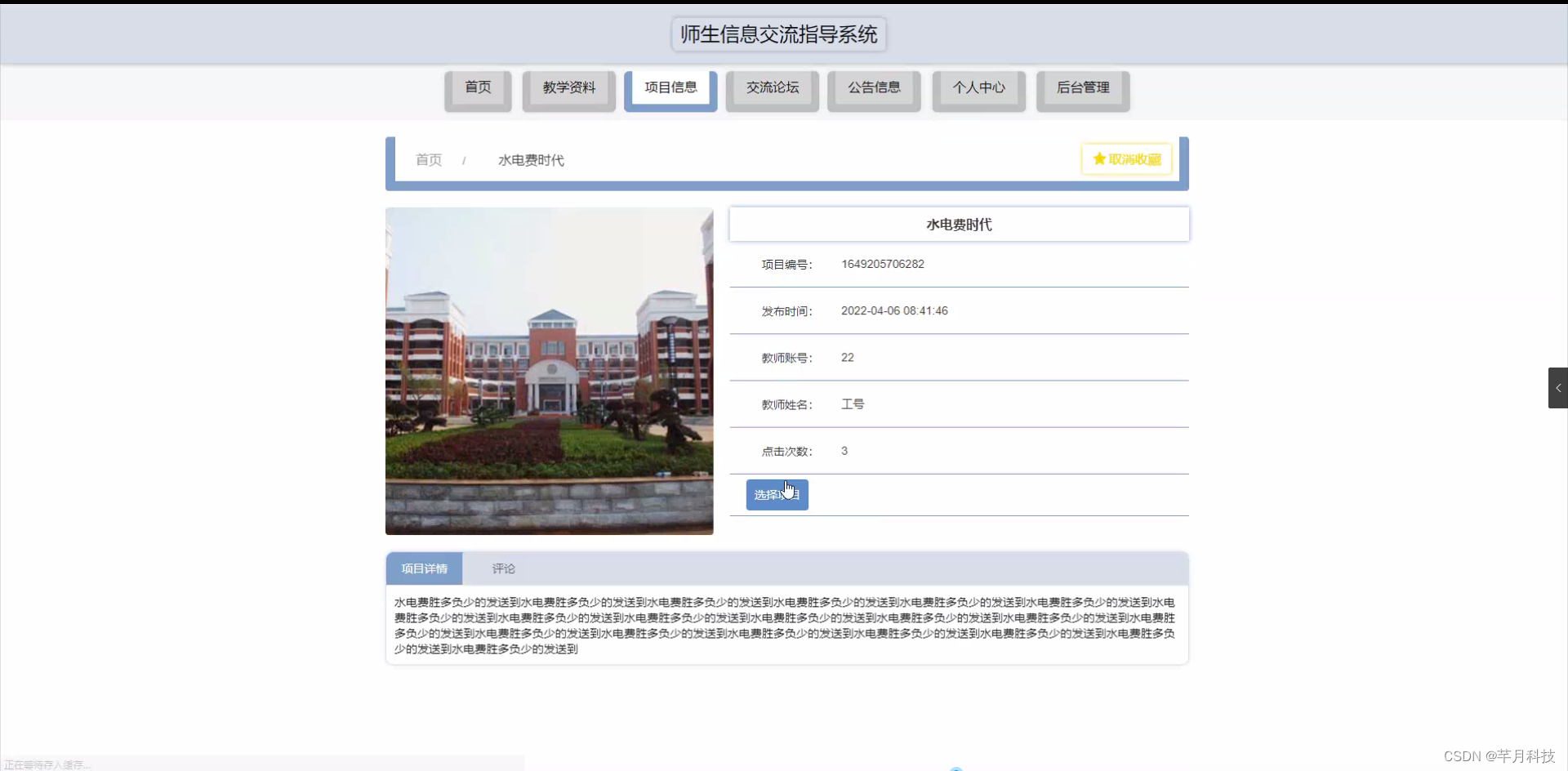1568x771 pixels.
Task: Click the 发布时间 row showing 2022-04-06
Action: pyautogui.click(x=894, y=310)
